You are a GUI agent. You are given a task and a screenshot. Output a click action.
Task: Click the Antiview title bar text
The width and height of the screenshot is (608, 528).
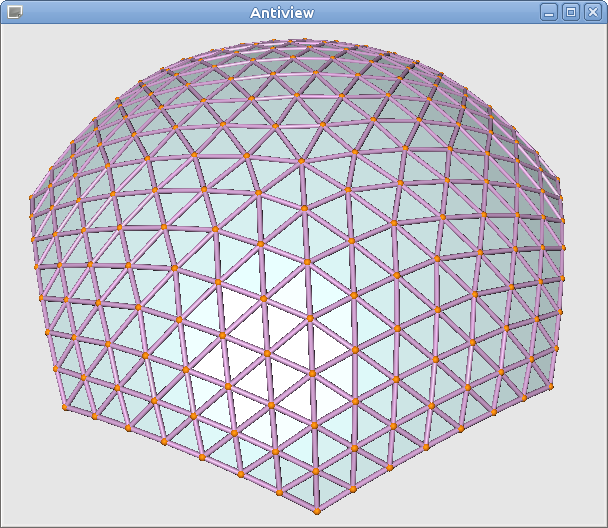click(x=280, y=12)
